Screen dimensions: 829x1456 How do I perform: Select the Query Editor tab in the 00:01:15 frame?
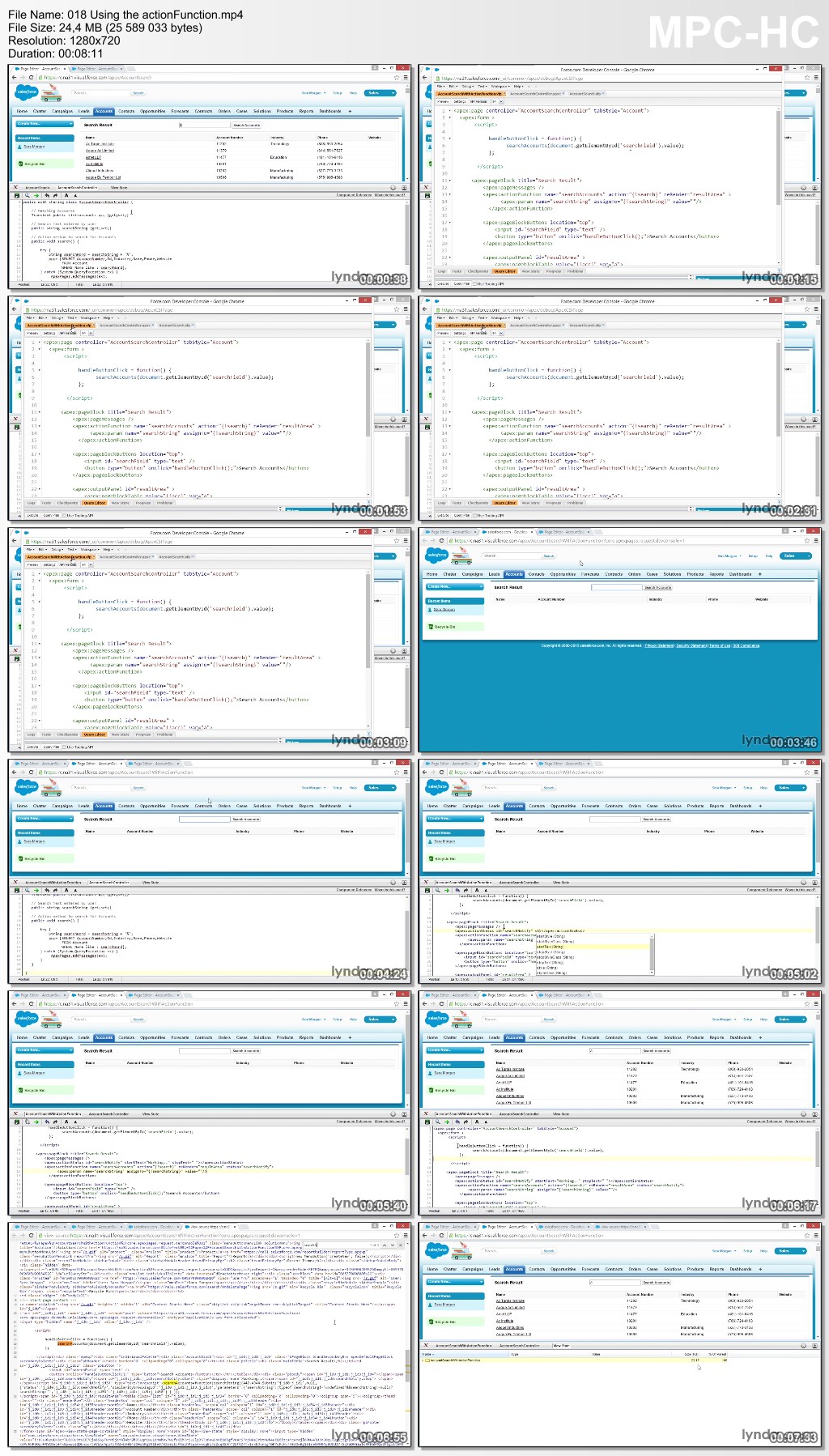pyautogui.click(x=505, y=271)
